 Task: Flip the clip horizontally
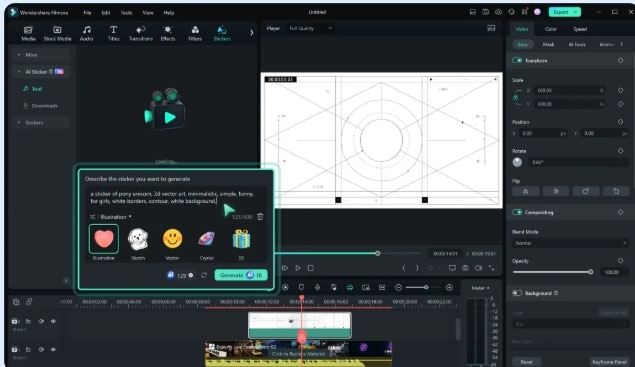coord(526,192)
